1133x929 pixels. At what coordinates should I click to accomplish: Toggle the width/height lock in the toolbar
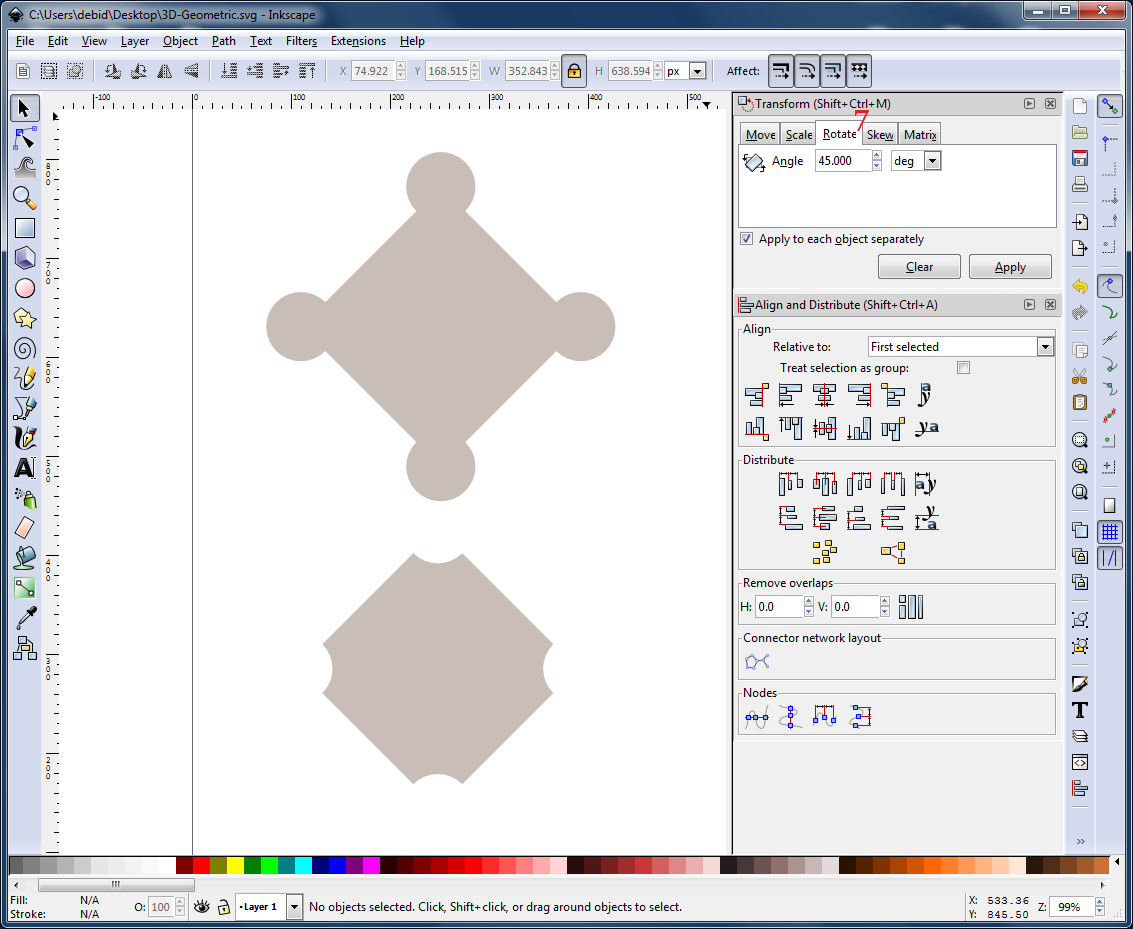coord(573,70)
